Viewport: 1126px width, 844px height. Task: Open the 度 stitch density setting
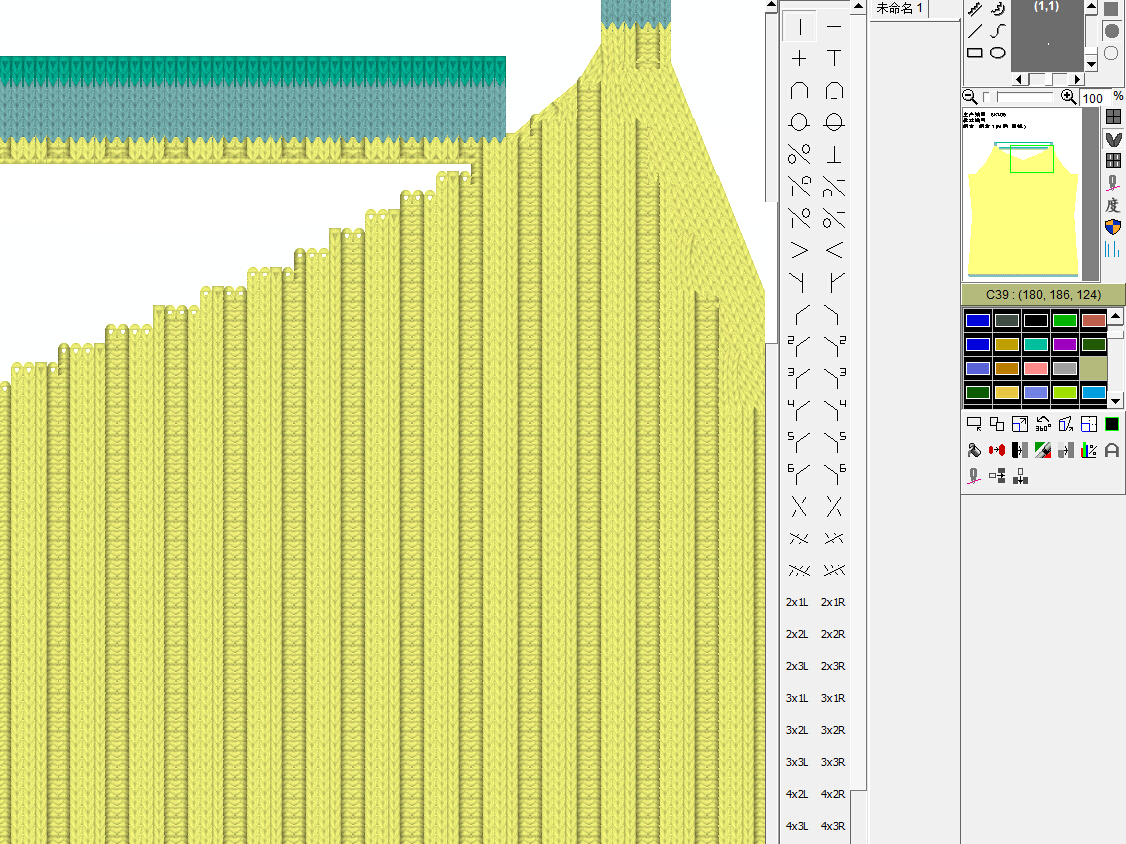click(1113, 205)
